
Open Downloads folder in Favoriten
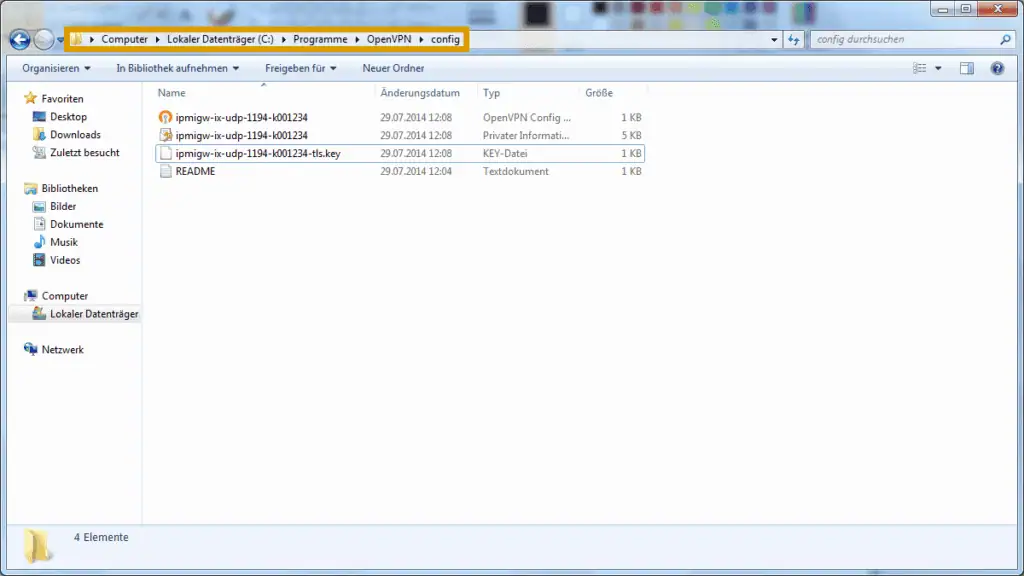[x=75, y=135]
